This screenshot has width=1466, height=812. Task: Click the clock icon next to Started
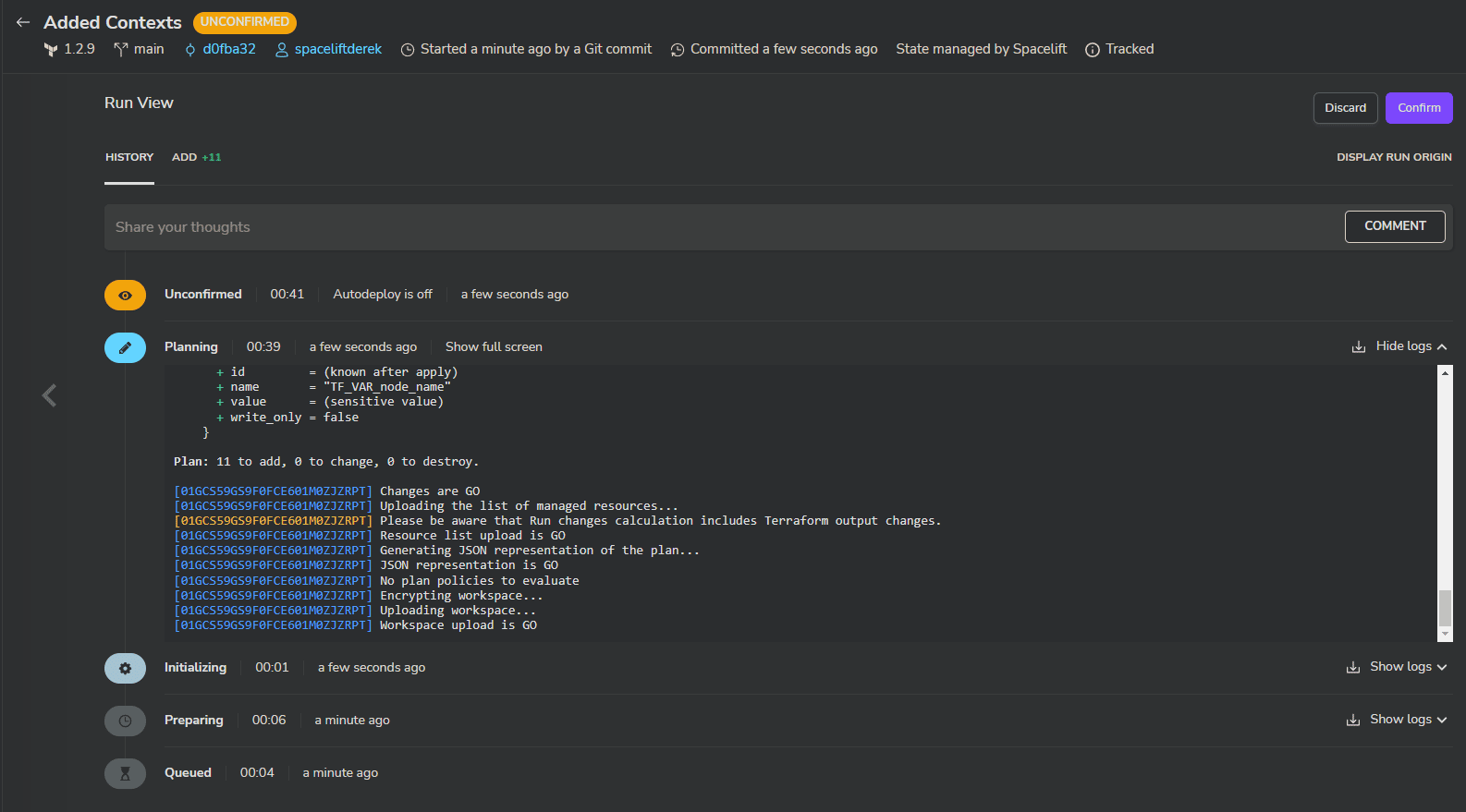pos(408,50)
